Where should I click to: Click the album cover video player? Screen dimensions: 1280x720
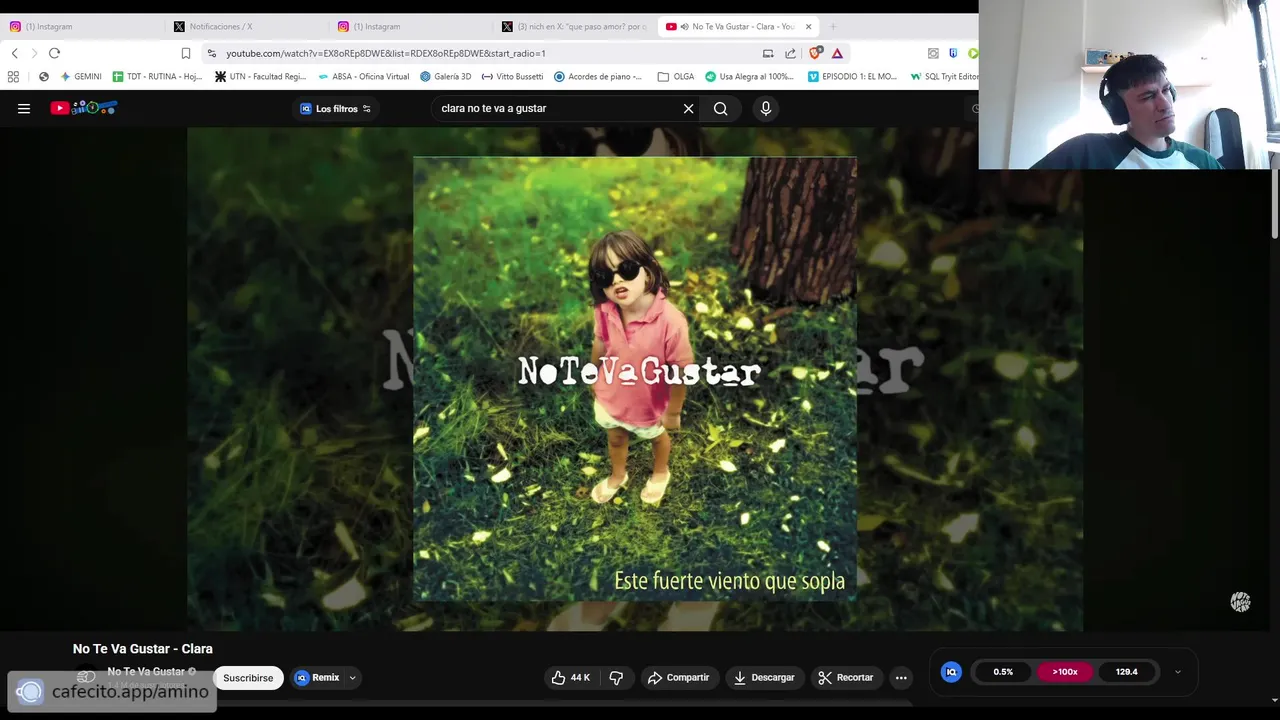(x=634, y=379)
